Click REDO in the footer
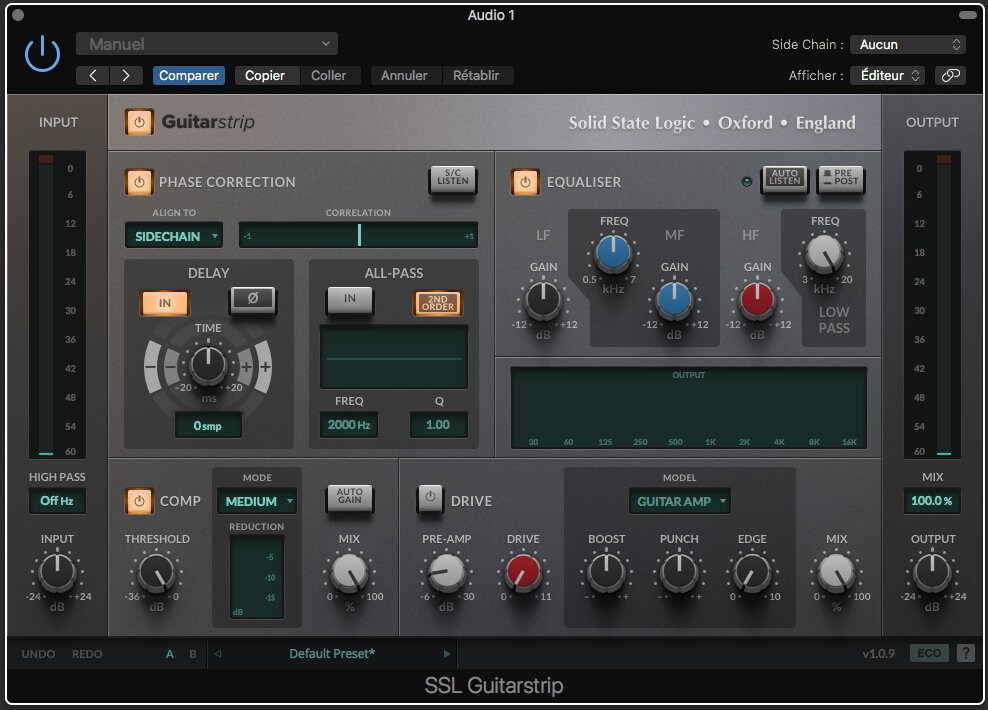The width and height of the screenshot is (988, 710). (x=87, y=654)
